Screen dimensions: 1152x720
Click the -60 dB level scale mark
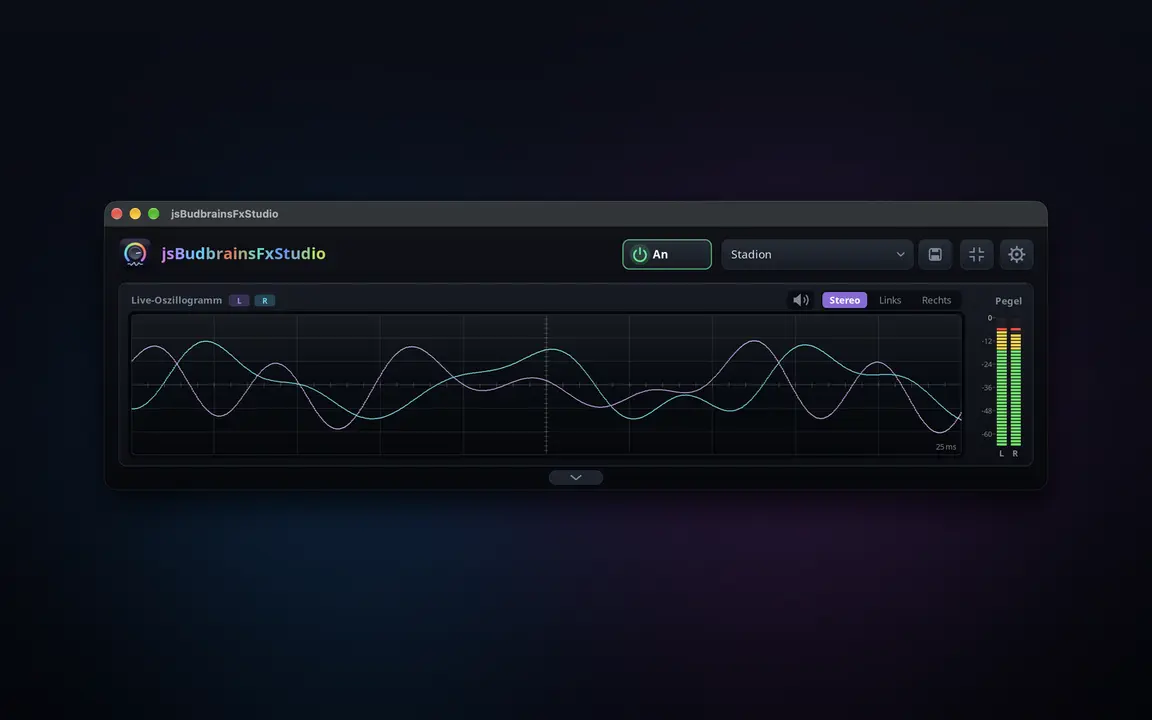pyautogui.click(x=987, y=434)
